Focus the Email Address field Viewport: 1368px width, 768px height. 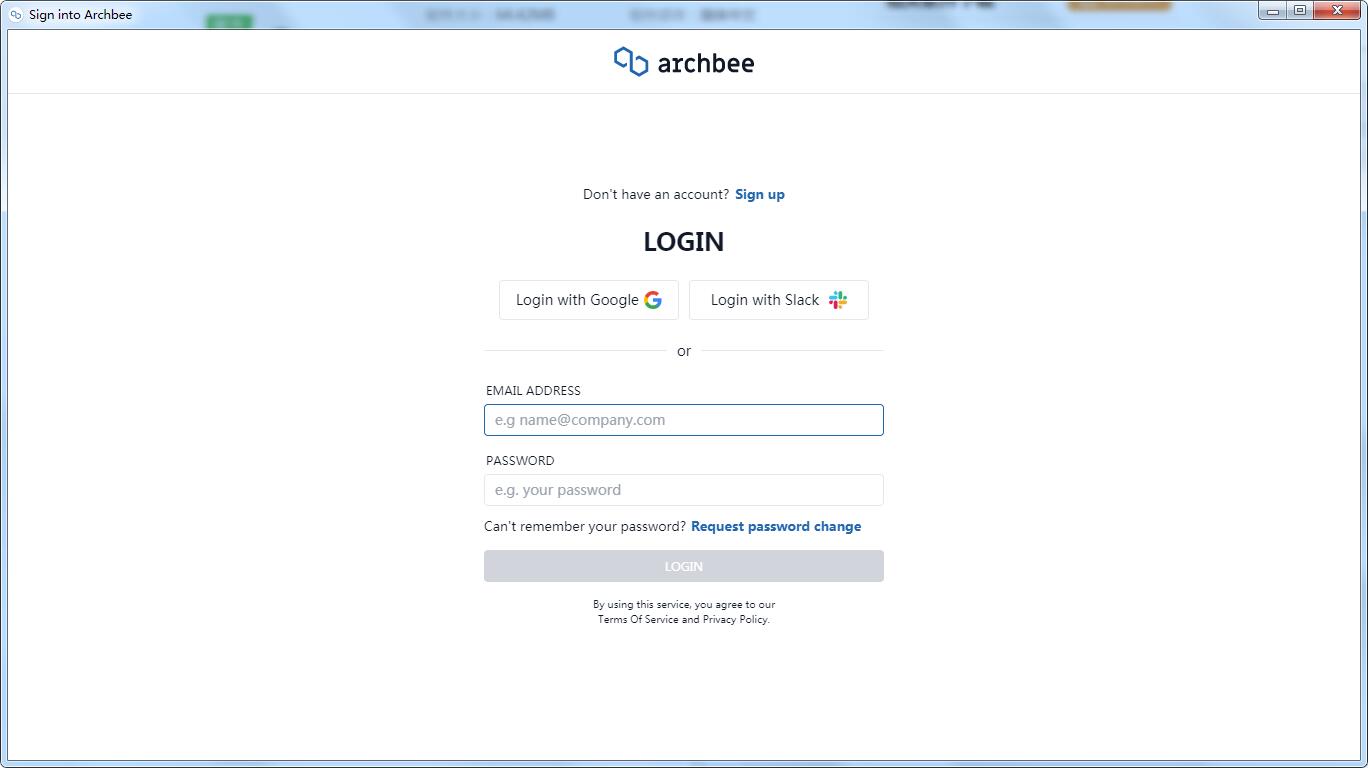(x=684, y=420)
